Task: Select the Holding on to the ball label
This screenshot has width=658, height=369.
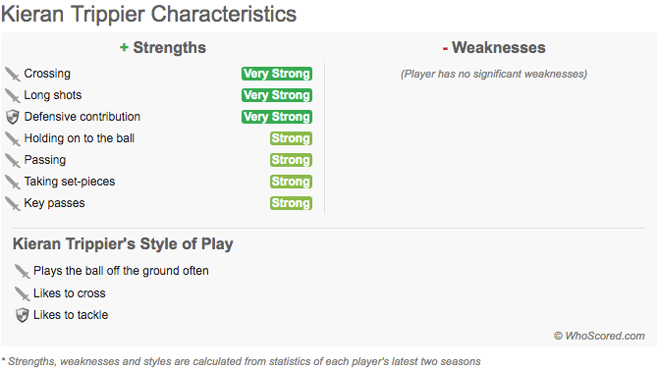Action: pos(79,138)
